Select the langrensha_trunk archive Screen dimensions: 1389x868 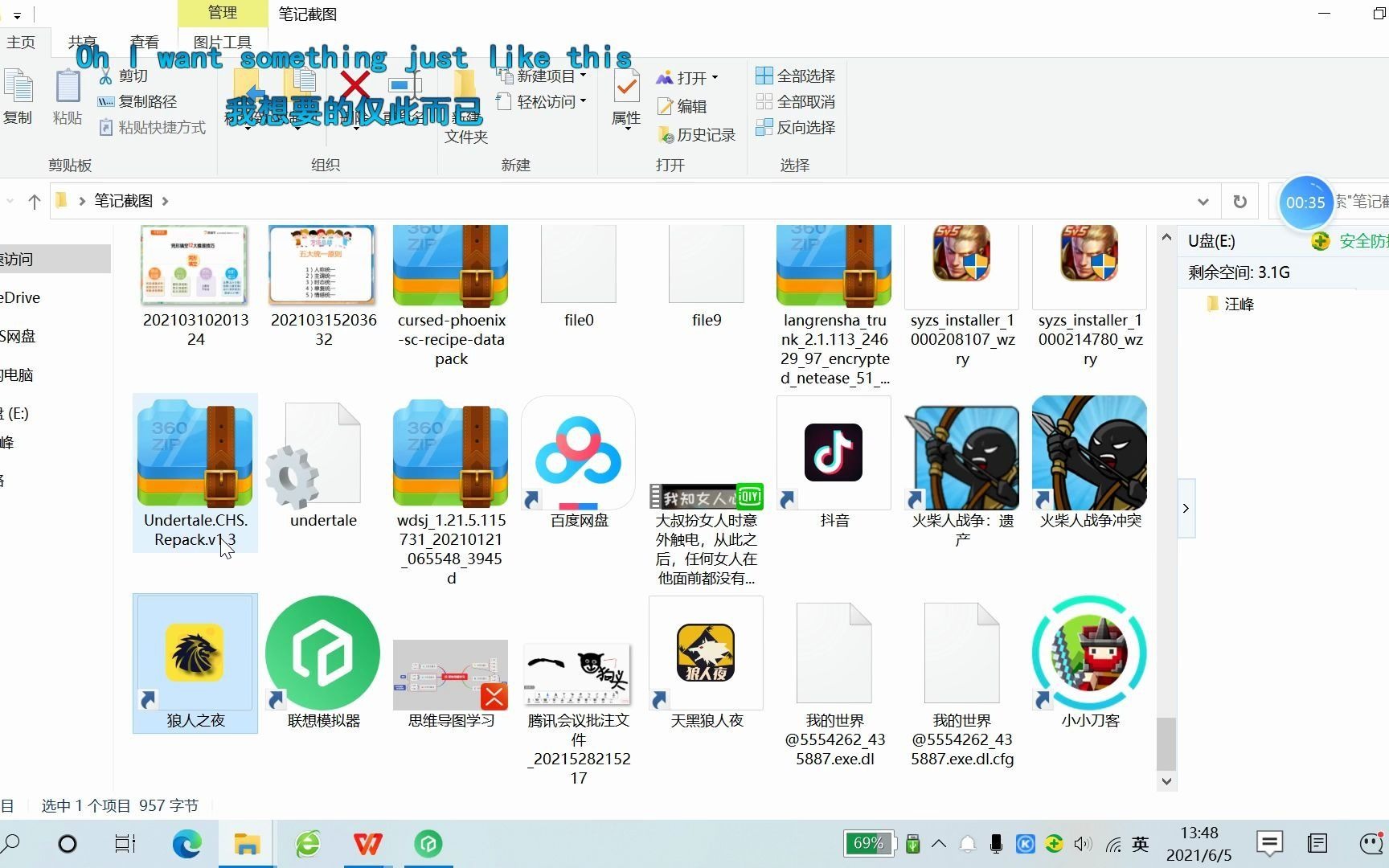(834, 305)
